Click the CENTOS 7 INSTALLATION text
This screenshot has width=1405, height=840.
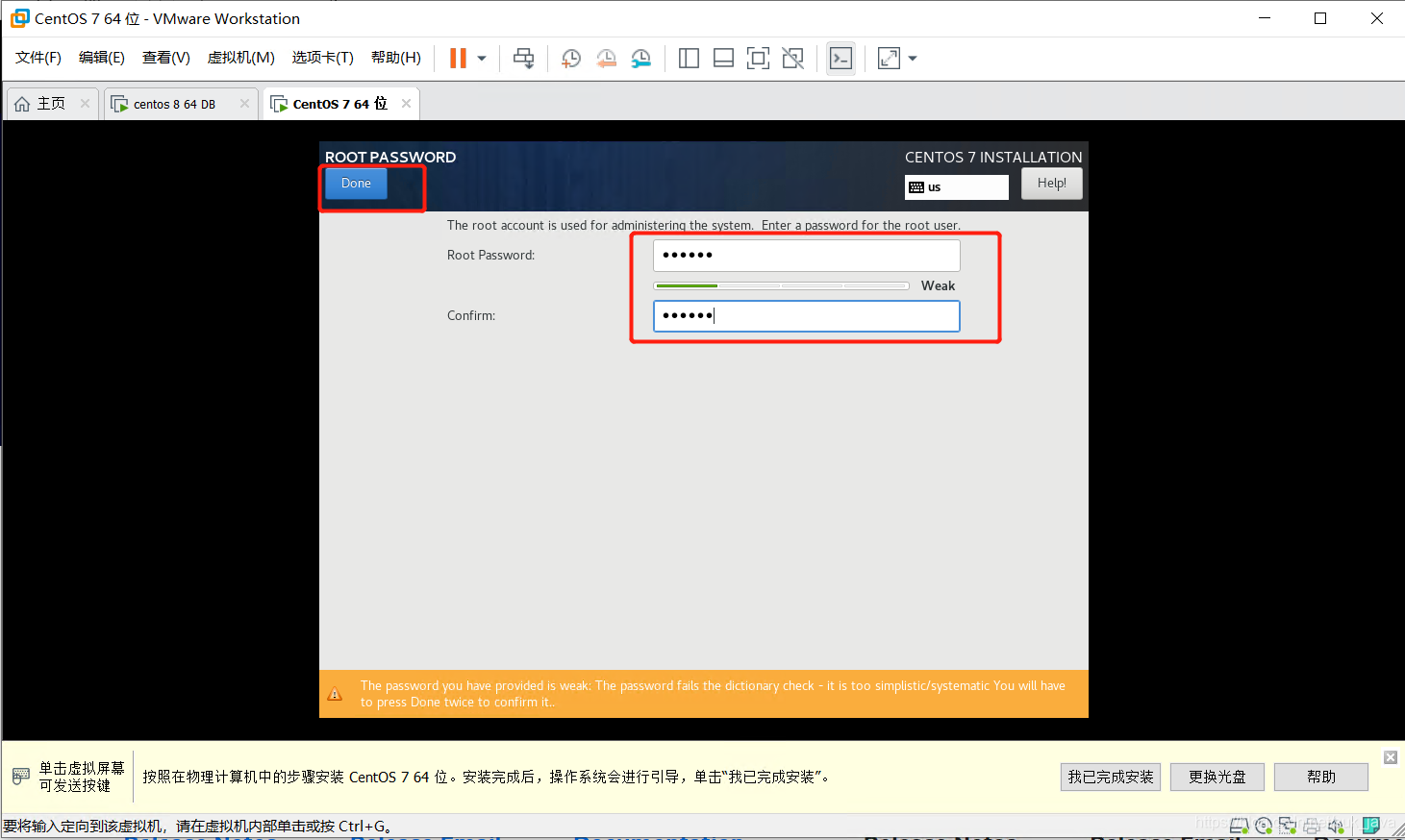coord(993,157)
